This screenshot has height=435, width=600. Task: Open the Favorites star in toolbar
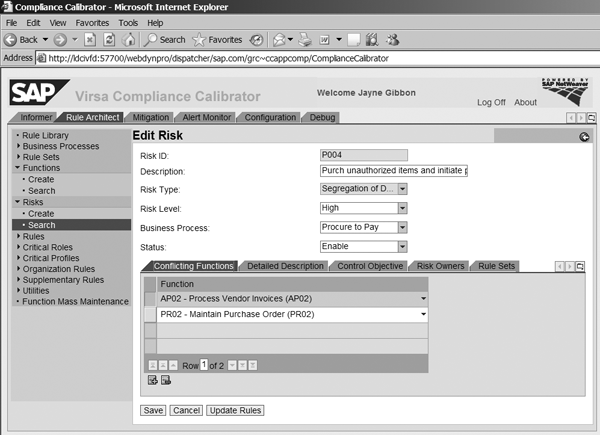point(217,39)
